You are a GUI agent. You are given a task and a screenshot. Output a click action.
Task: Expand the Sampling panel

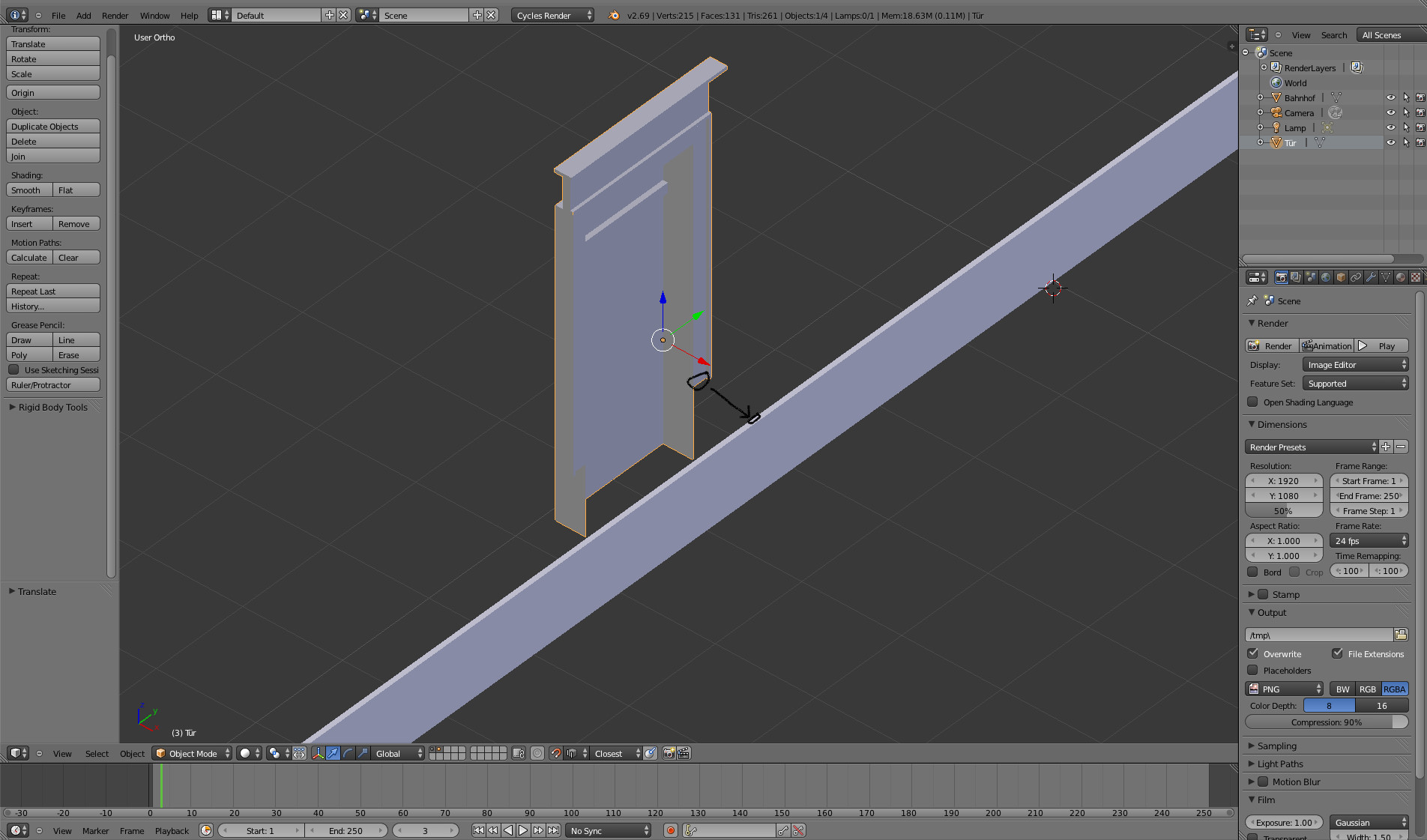pyautogui.click(x=1276, y=746)
